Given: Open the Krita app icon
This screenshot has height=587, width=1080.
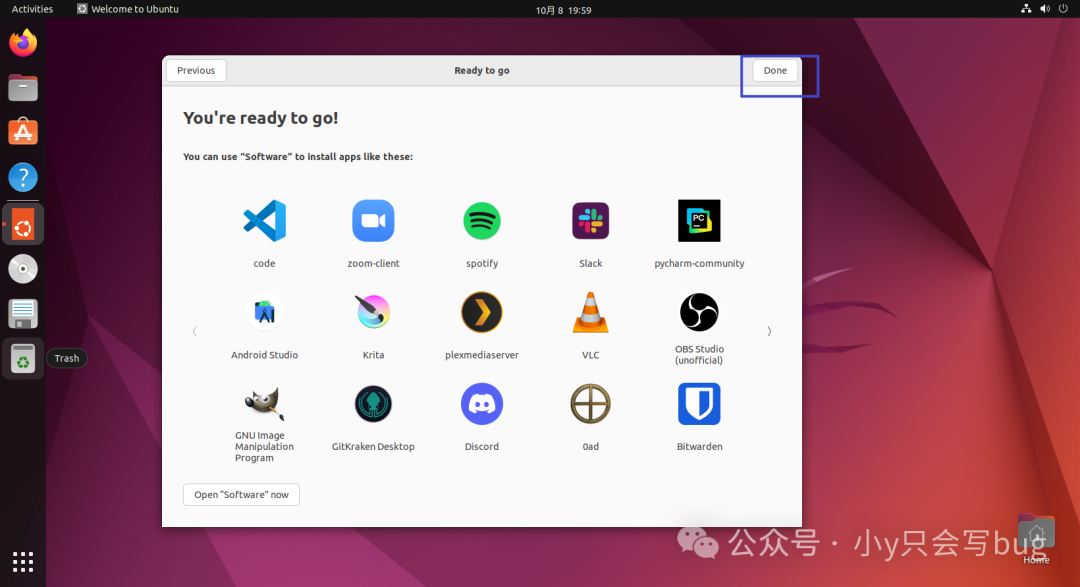Looking at the screenshot, I should click(373, 312).
